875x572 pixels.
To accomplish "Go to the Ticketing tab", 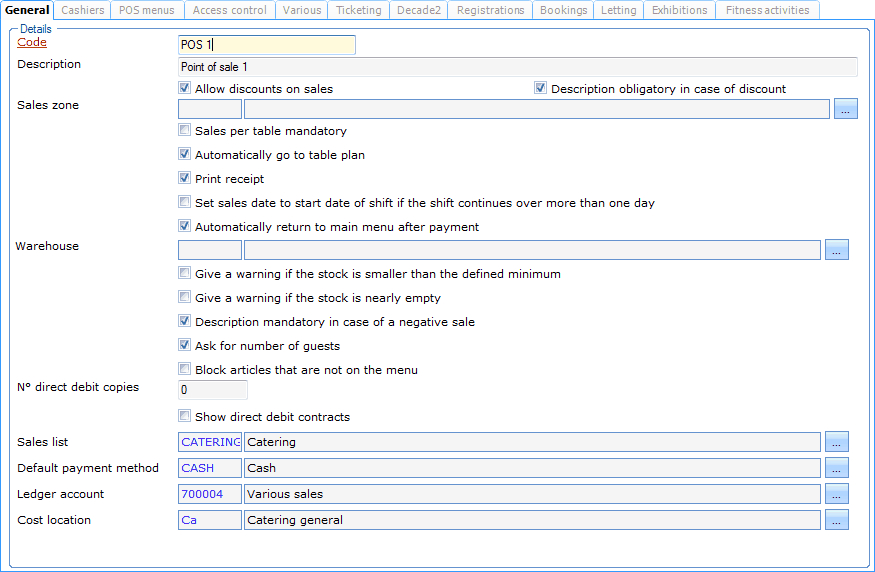I will (x=358, y=10).
